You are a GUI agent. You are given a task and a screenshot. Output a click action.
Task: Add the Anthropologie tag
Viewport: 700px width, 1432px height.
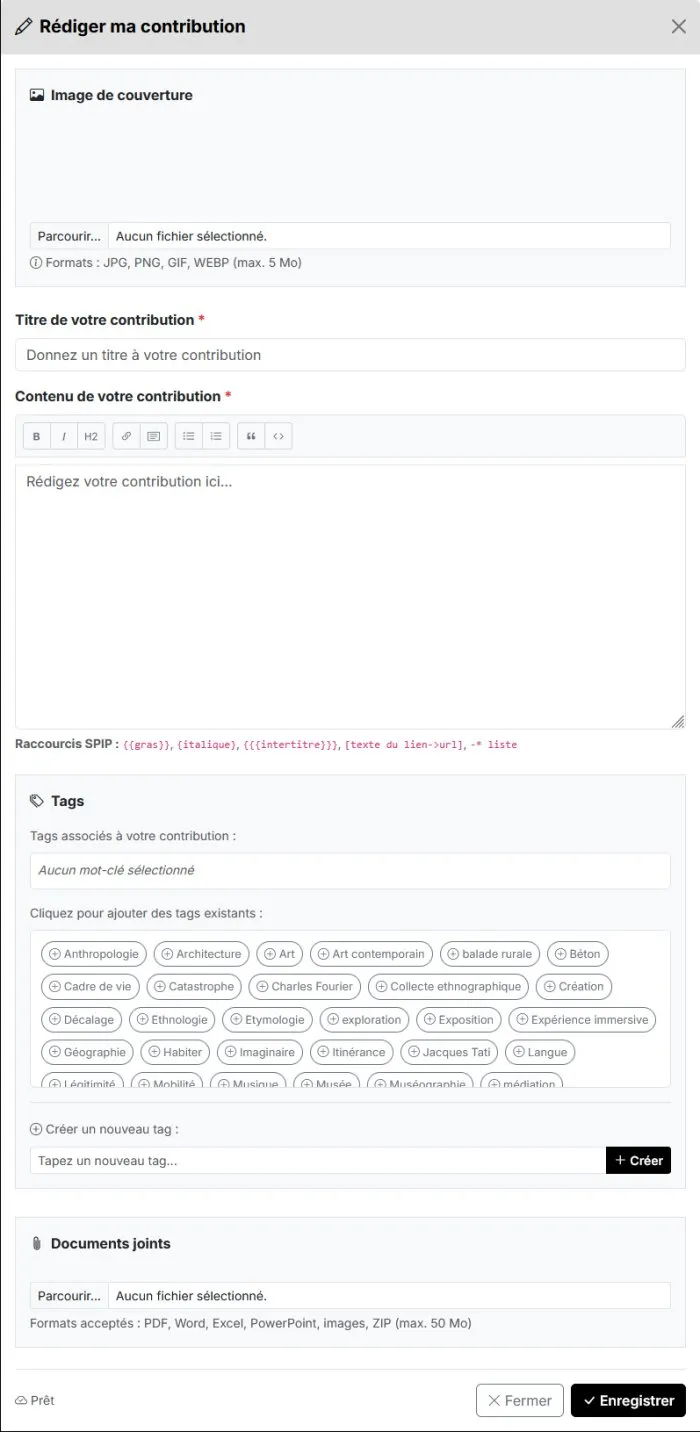click(x=94, y=954)
